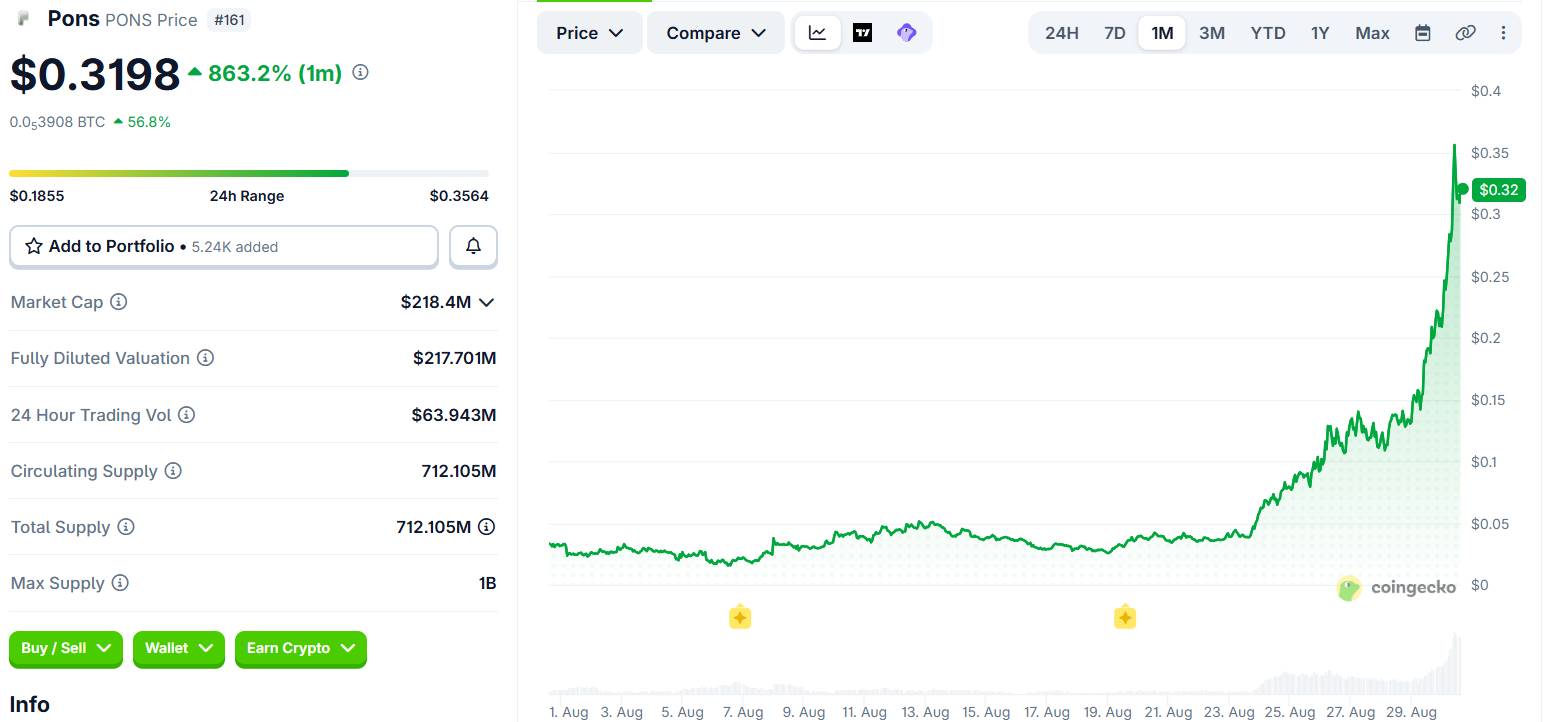Viewport: 1549px width, 722px height.
Task: Click the $0.3198 price text
Action: click(x=95, y=74)
